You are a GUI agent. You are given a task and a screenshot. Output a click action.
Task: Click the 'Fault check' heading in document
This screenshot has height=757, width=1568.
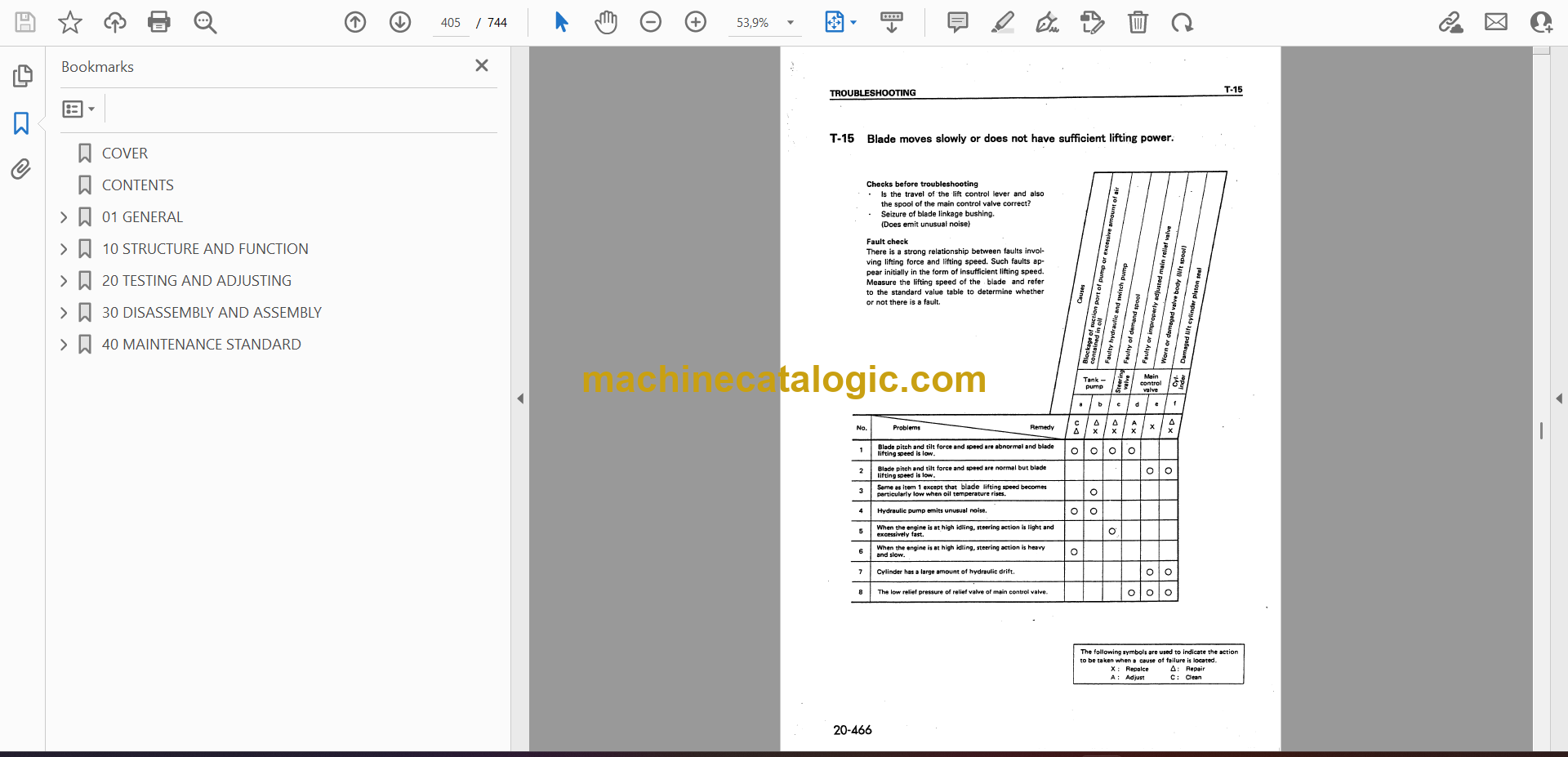(887, 242)
